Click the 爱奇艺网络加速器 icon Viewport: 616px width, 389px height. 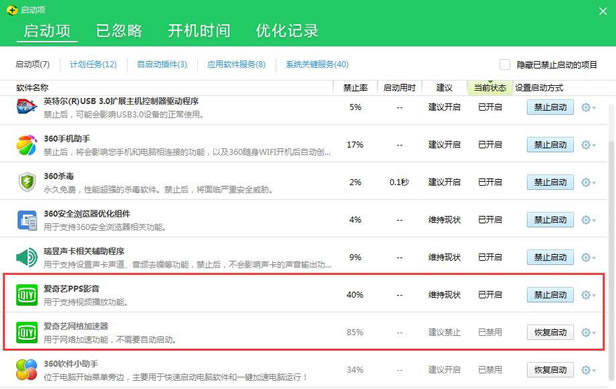coord(27,332)
